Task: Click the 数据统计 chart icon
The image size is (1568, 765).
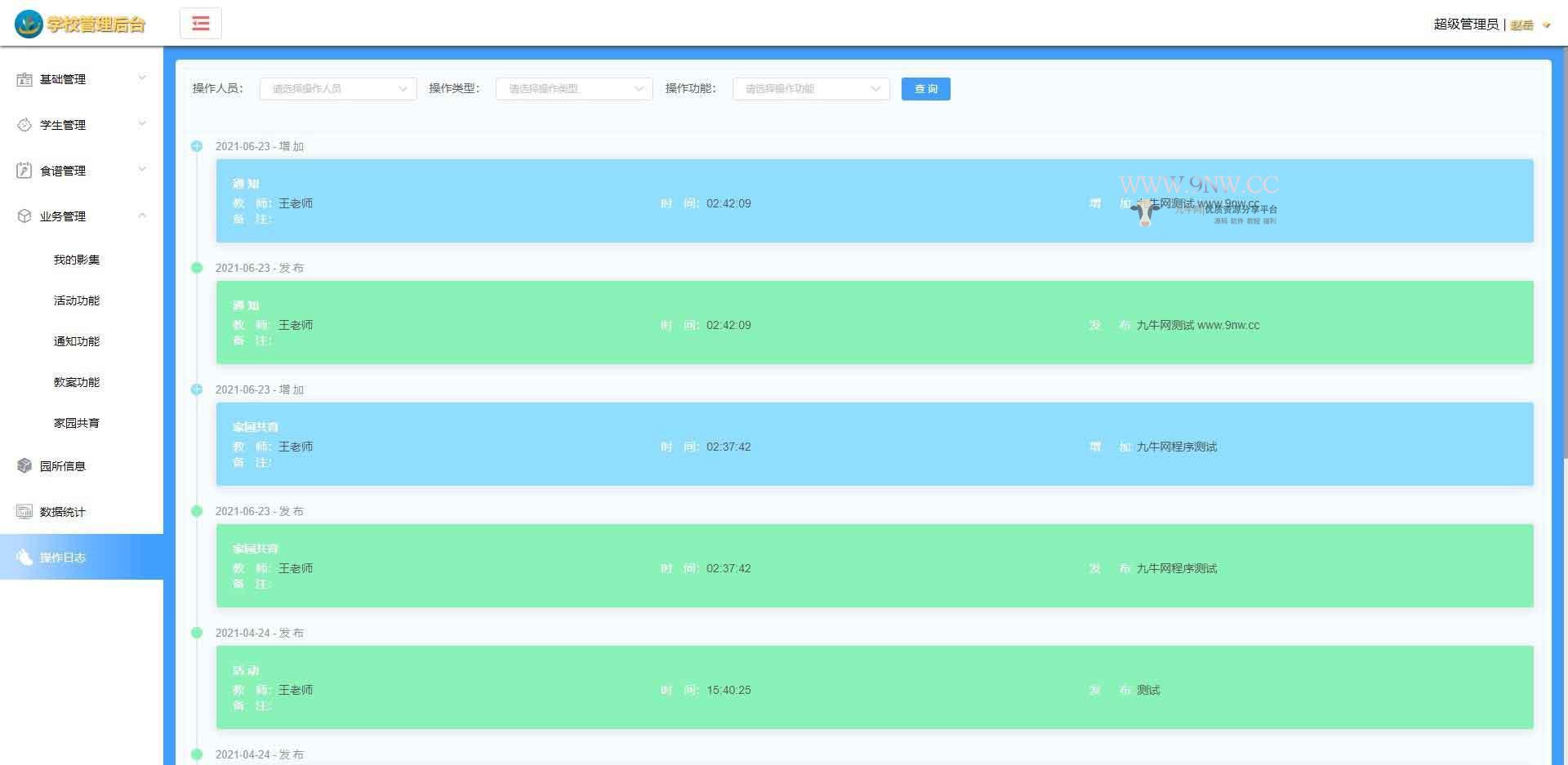Action: point(24,512)
